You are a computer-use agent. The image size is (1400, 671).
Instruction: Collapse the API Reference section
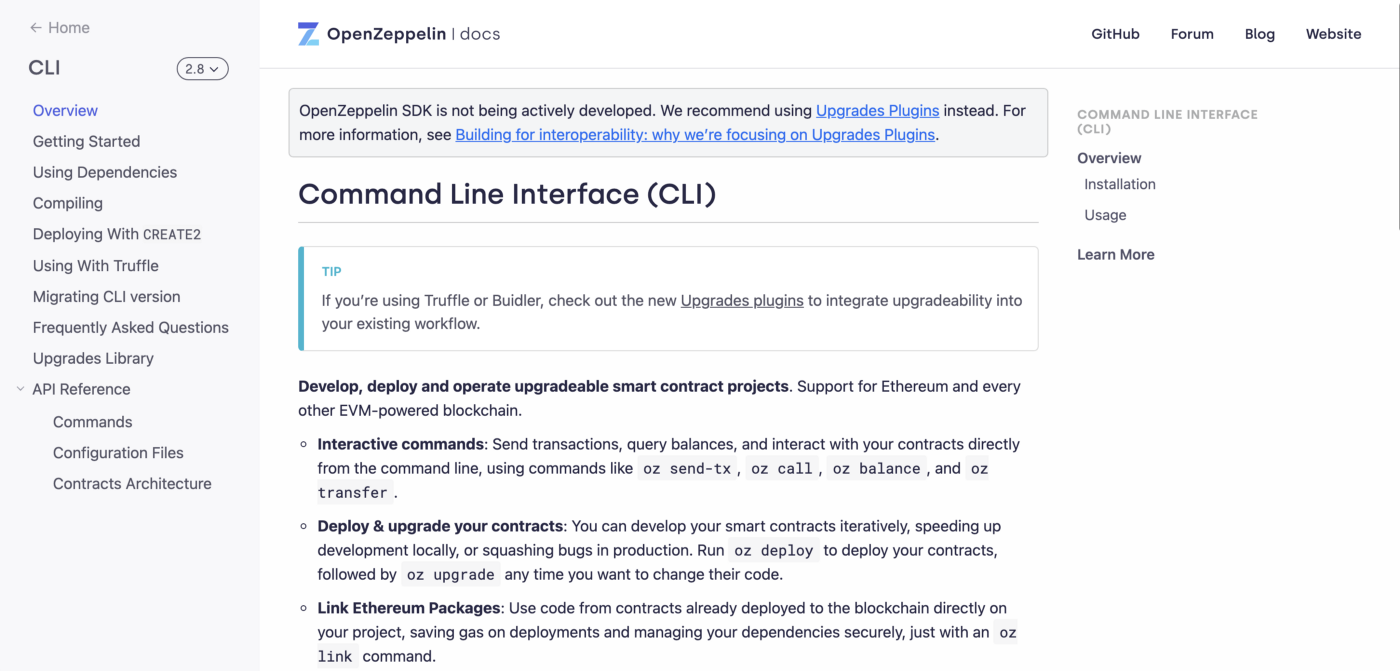[x=20, y=389]
